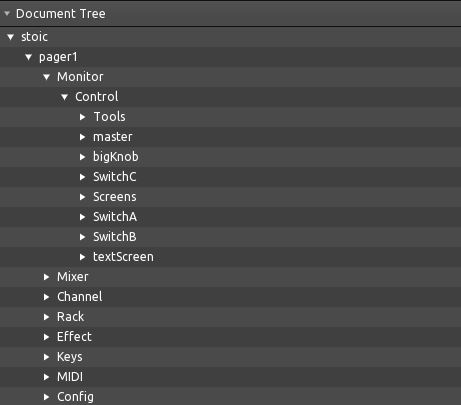Select the Tools tree item label
The height and width of the screenshot is (405, 461).
[110, 117]
